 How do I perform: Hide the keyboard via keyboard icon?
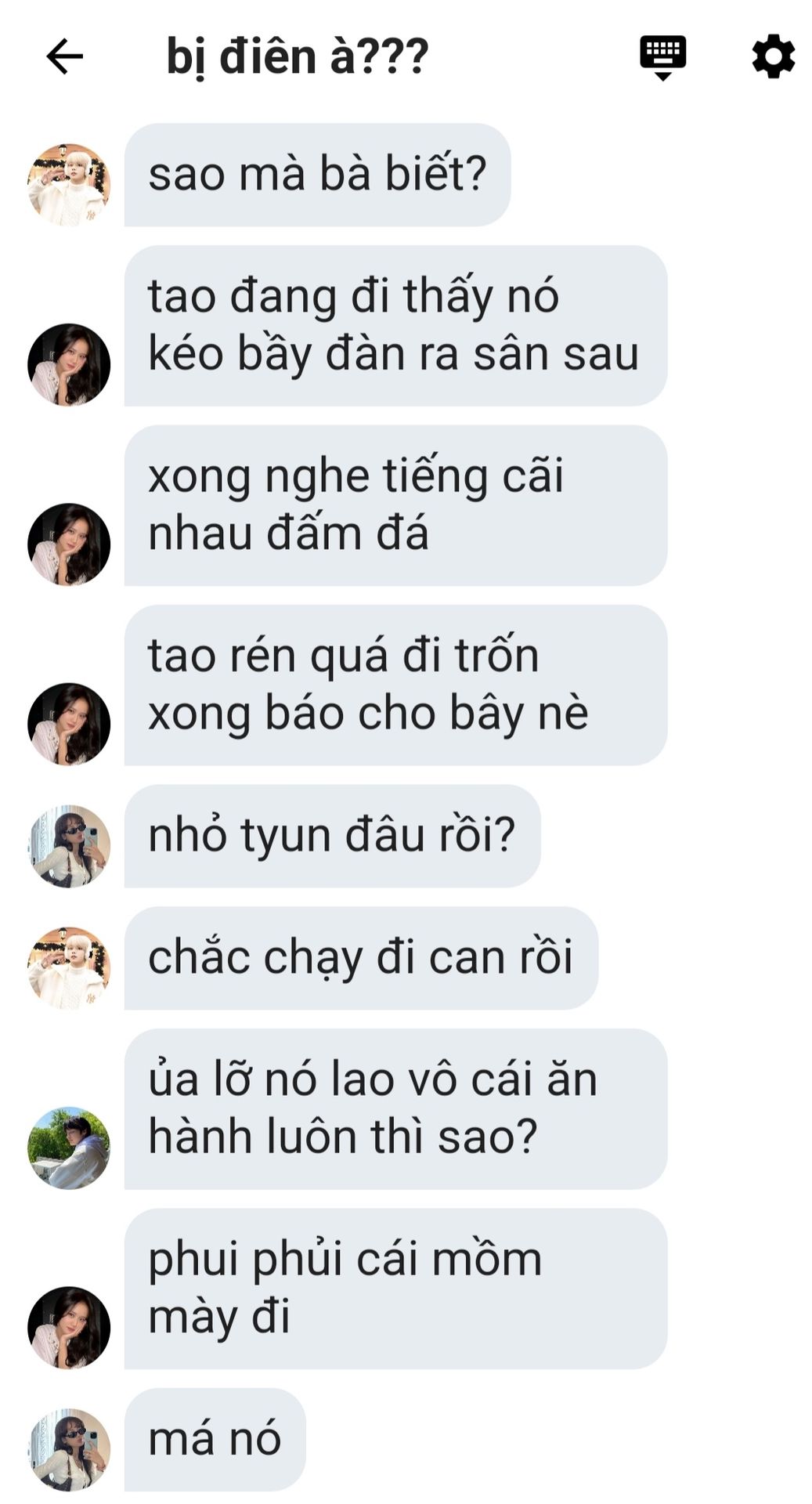pos(662,57)
